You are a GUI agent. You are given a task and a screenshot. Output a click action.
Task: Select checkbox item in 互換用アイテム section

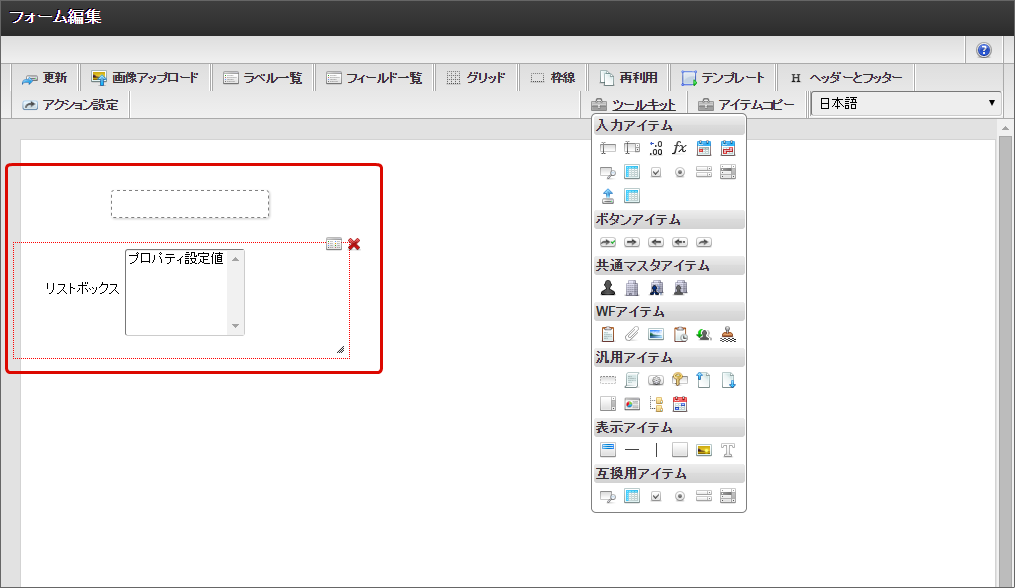655,496
